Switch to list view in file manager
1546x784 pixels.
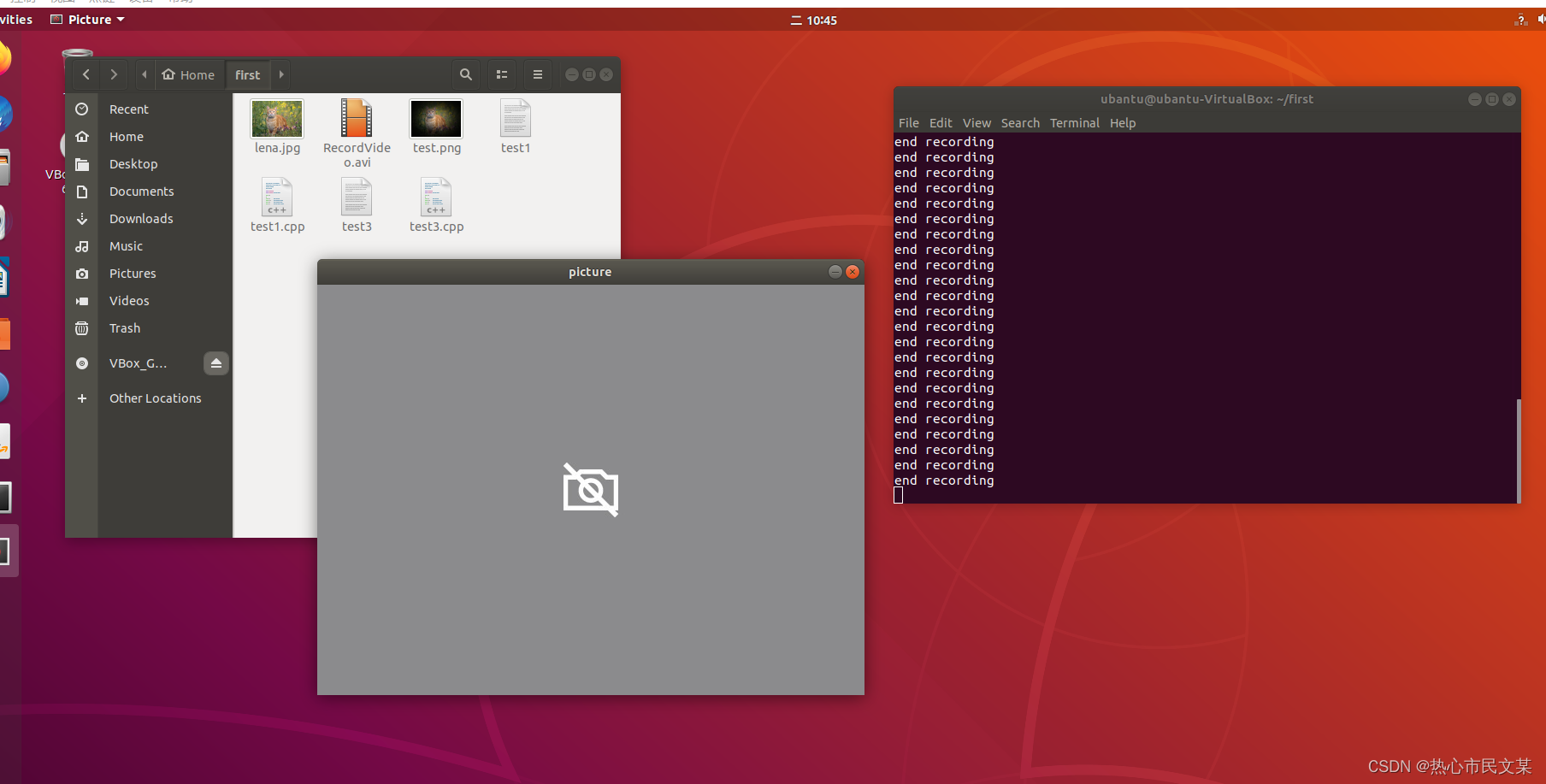pos(501,74)
